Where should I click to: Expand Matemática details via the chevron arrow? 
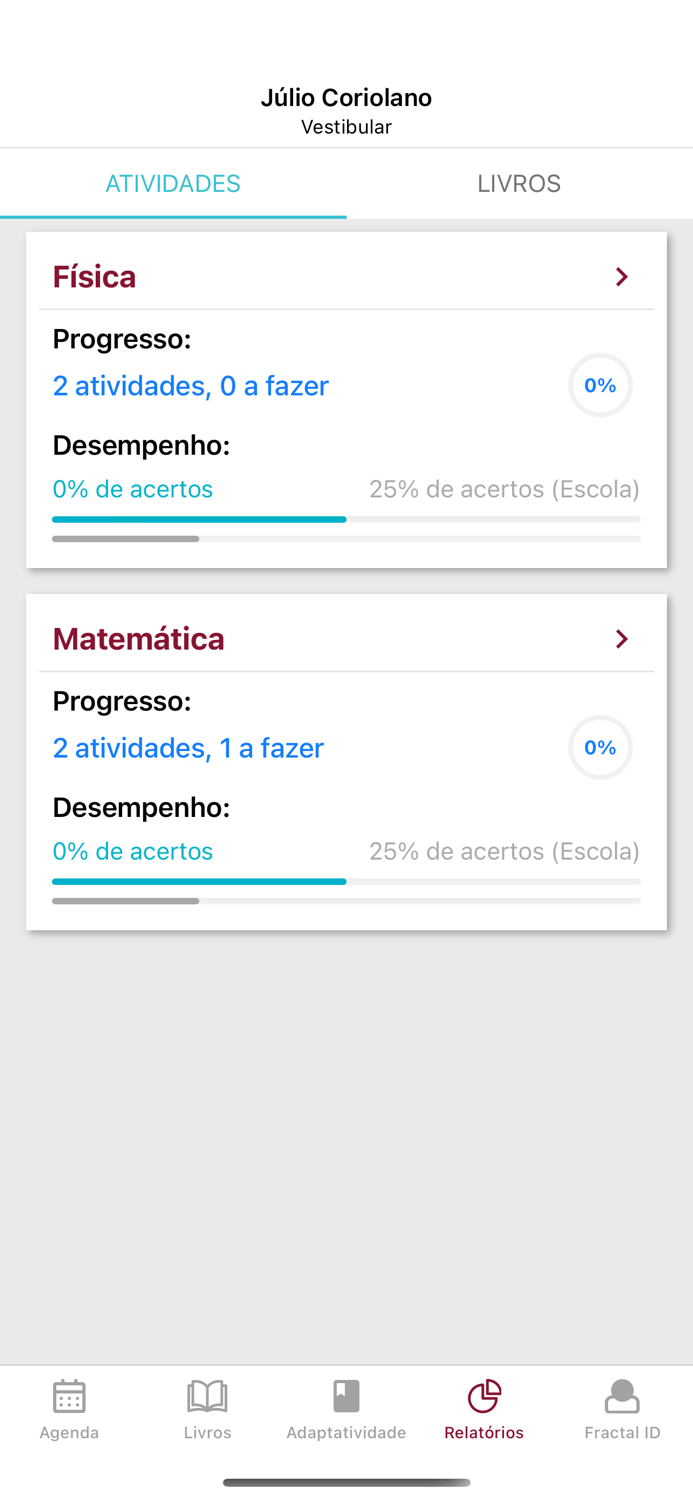[x=621, y=638]
